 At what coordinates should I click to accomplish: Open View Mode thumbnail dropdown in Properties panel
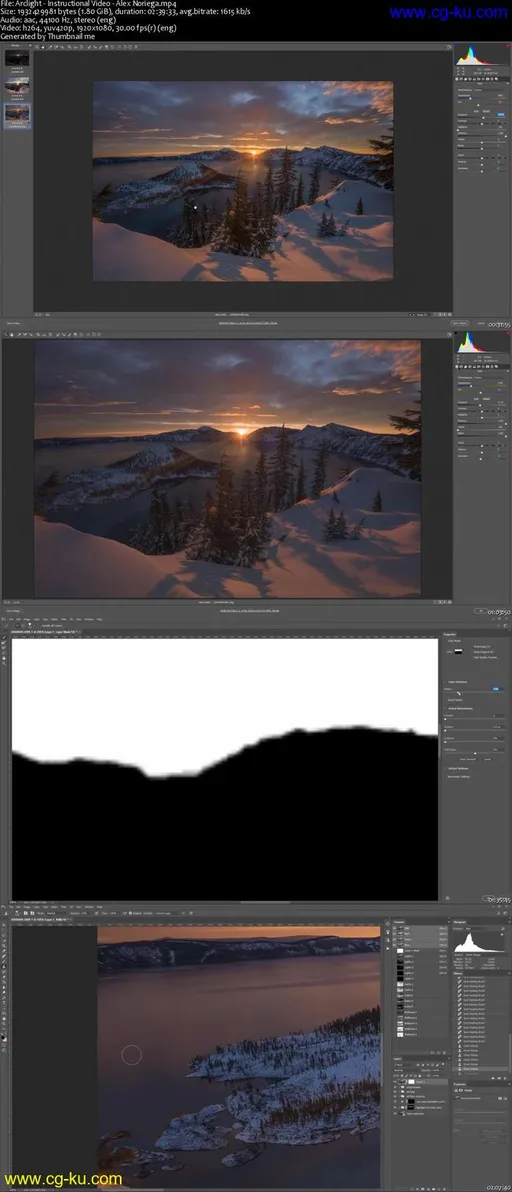(x=459, y=651)
